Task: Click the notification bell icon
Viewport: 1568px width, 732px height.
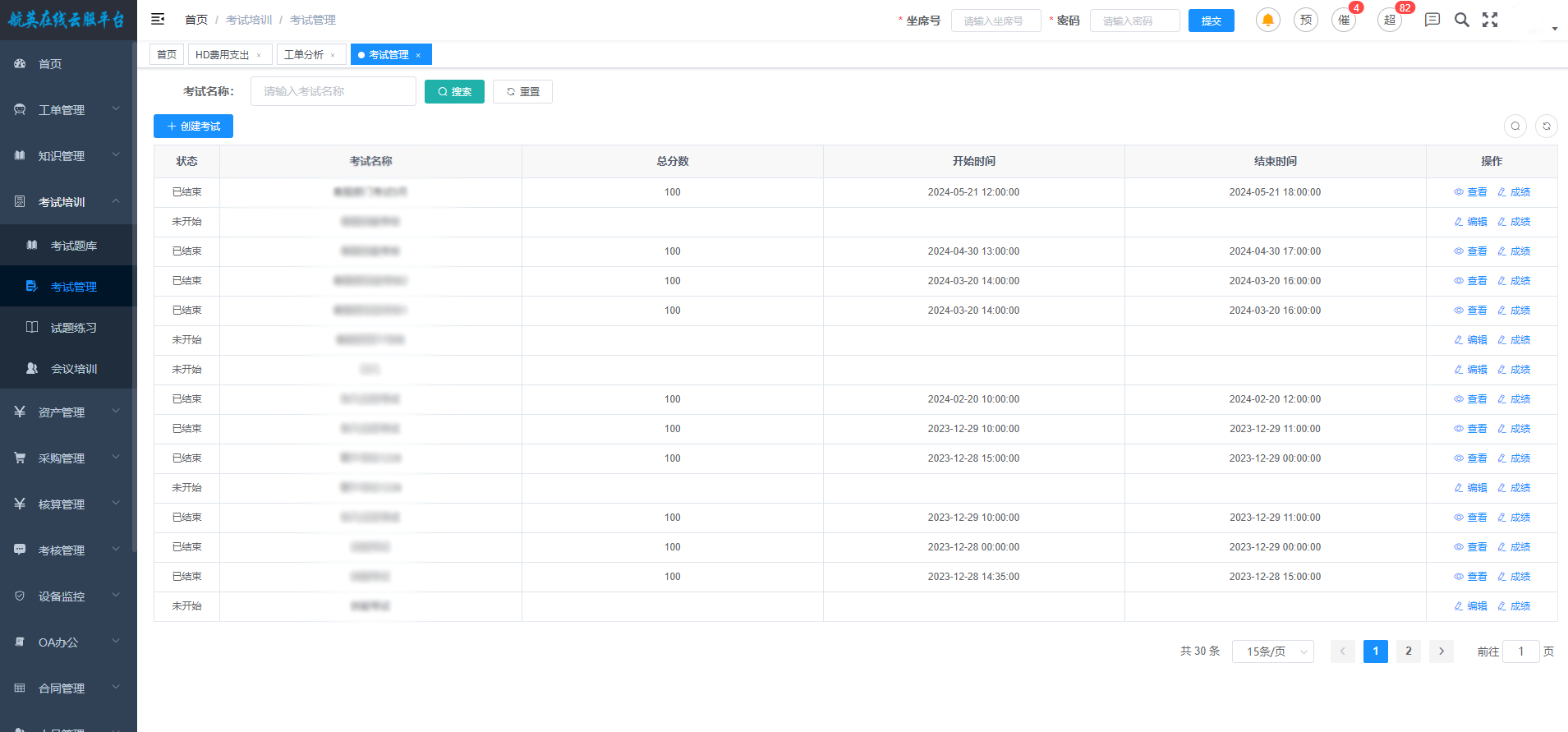Action: click(1267, 21)
